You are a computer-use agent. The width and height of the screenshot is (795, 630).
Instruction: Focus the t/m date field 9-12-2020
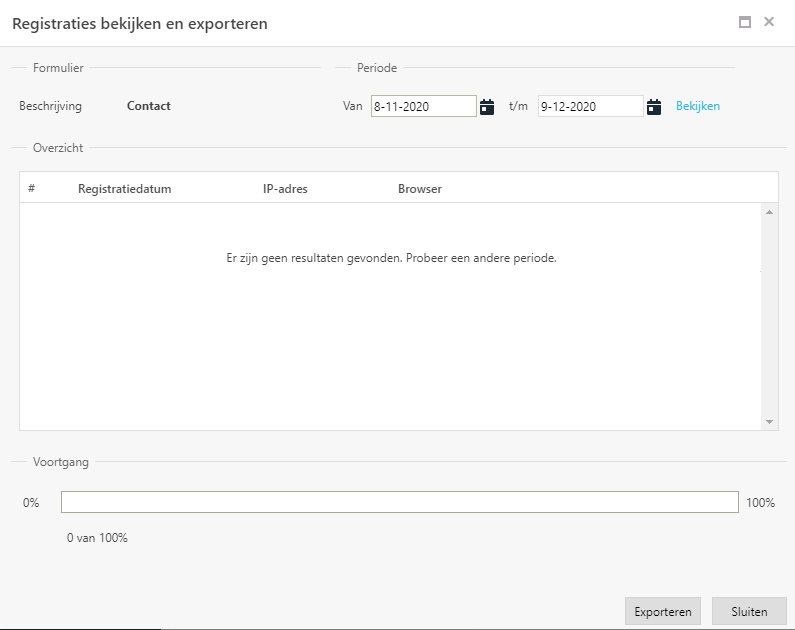pyautogui.click(x=591, y=106)
